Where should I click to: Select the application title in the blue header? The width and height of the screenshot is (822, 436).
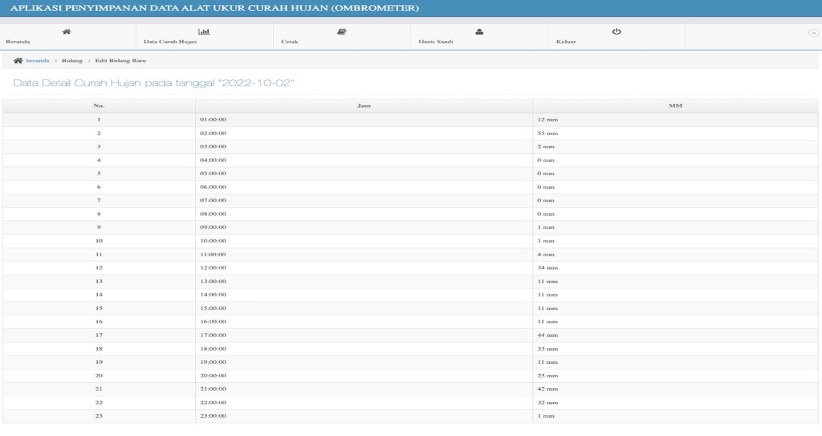coord(214,8)
